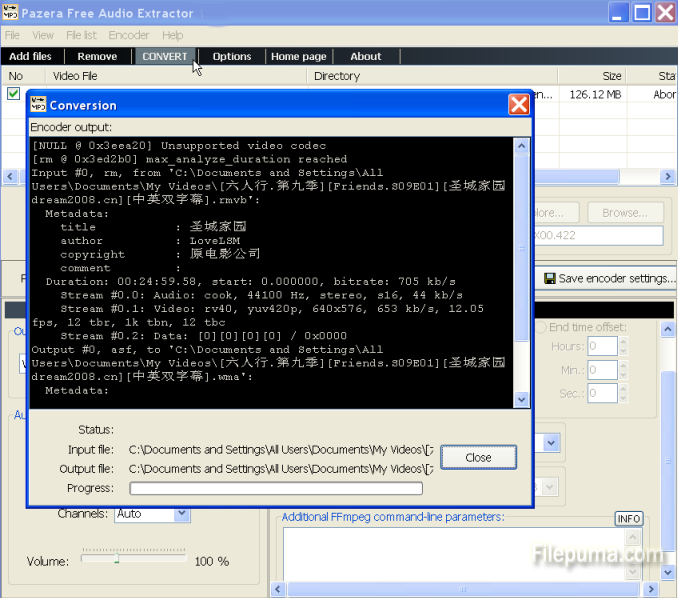Select the End time offset radio button
Screen dimensions: 678x598
pyautogui.click(x=542, y=327)
